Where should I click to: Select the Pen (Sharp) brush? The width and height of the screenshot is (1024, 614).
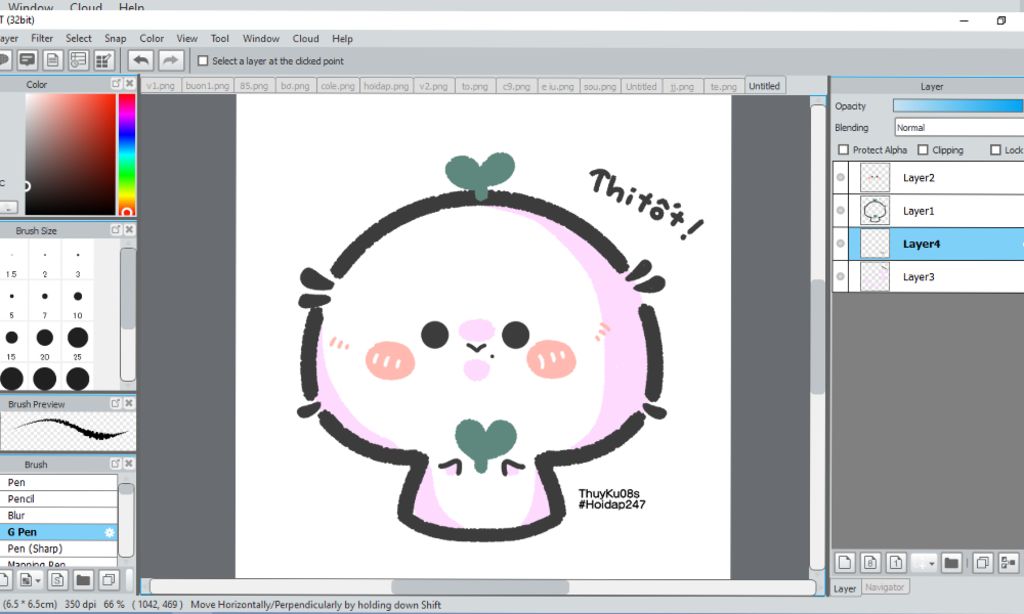click(x=58, y=549)
